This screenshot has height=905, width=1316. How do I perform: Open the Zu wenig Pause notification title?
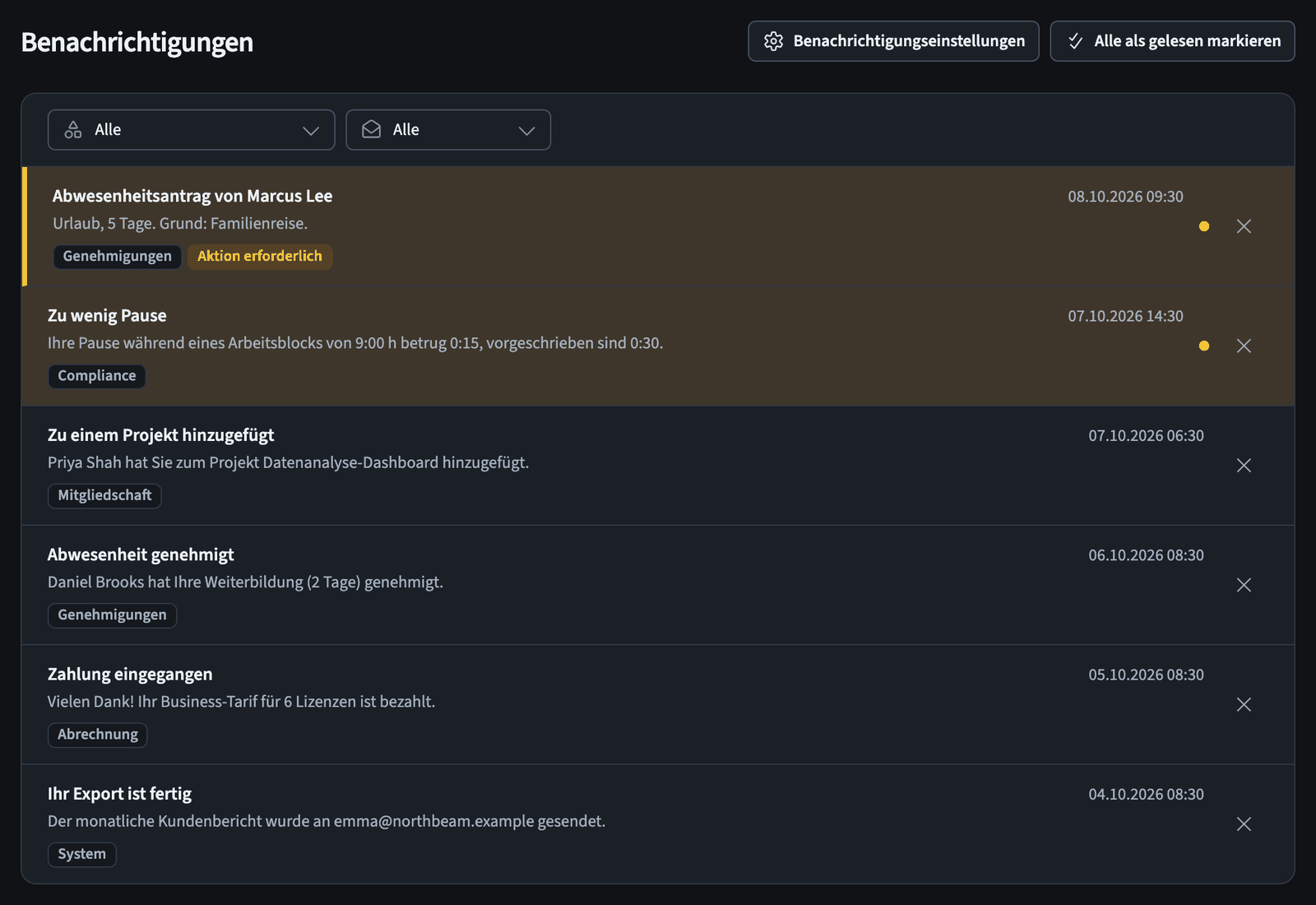pos(107,316)
